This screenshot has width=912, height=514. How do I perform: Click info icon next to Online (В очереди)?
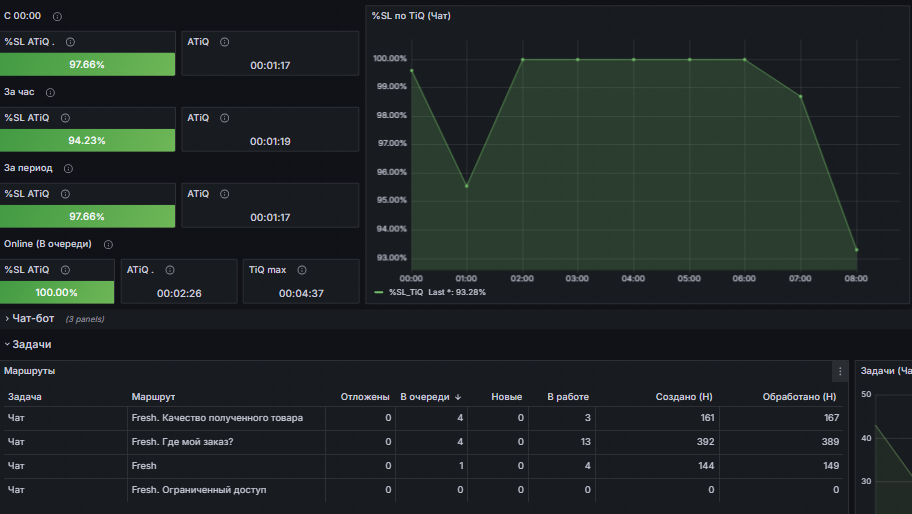tap(108, 244)
